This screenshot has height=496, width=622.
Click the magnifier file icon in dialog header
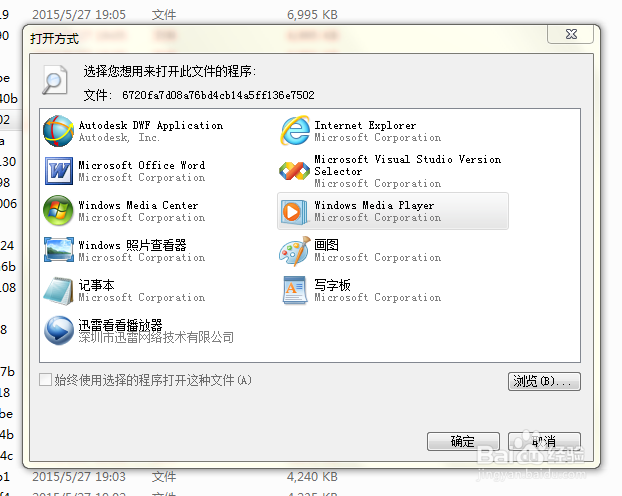55,79
